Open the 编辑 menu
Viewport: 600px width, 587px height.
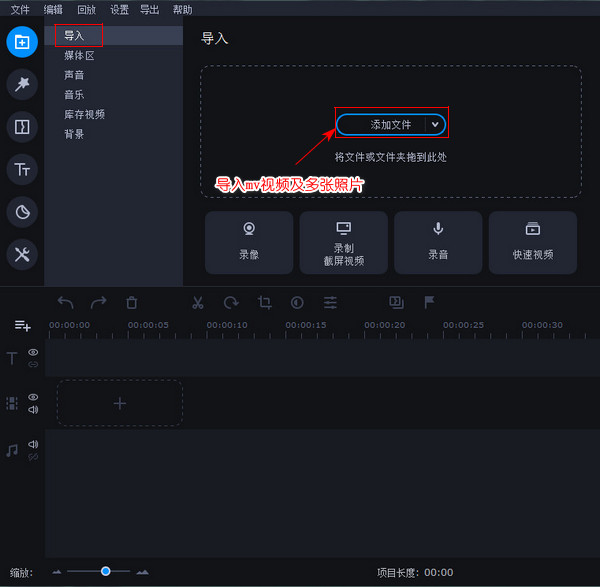(53, 10)
